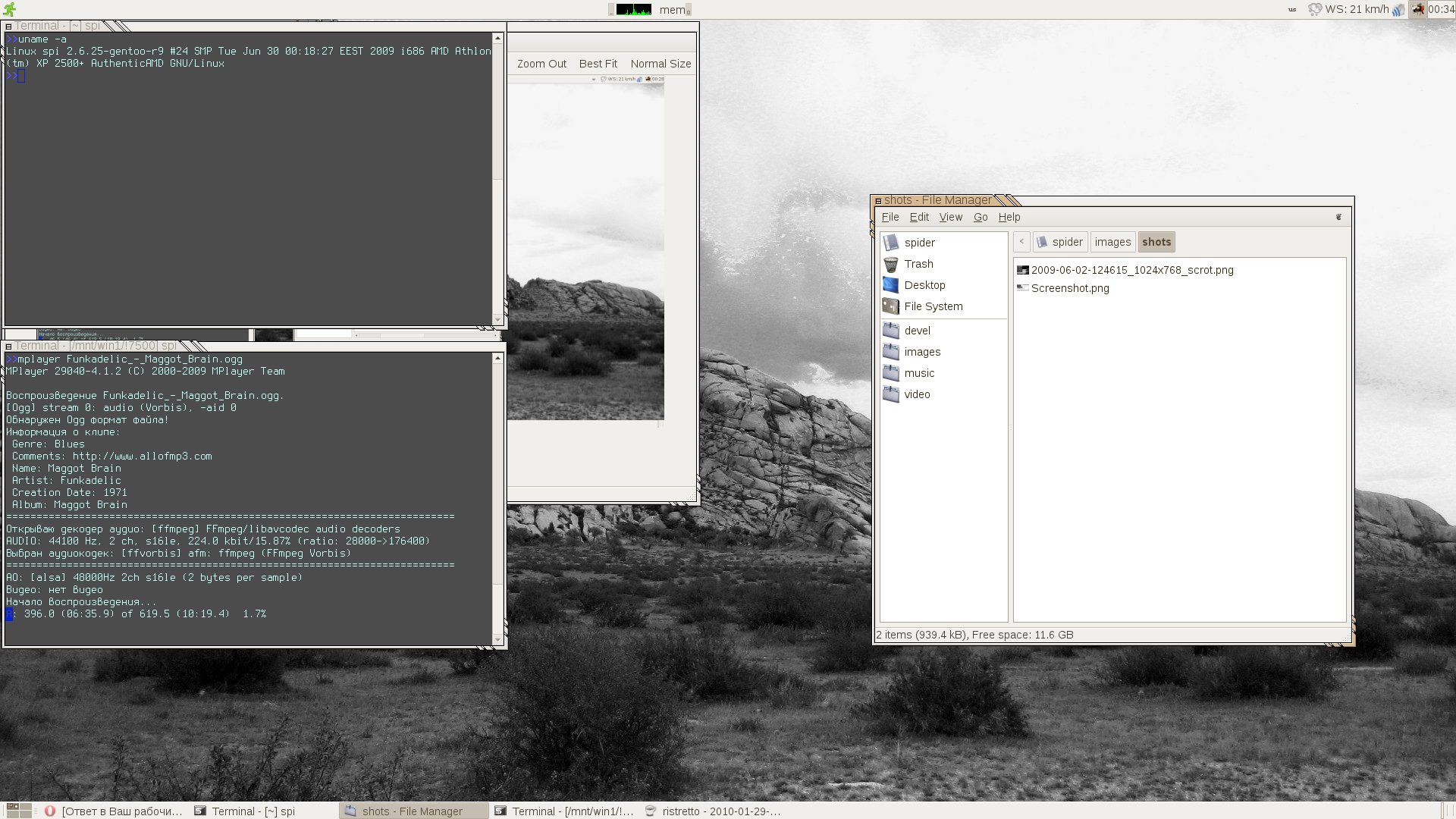
Task: Go to spider in the path bar
Action: (1060, 242)
